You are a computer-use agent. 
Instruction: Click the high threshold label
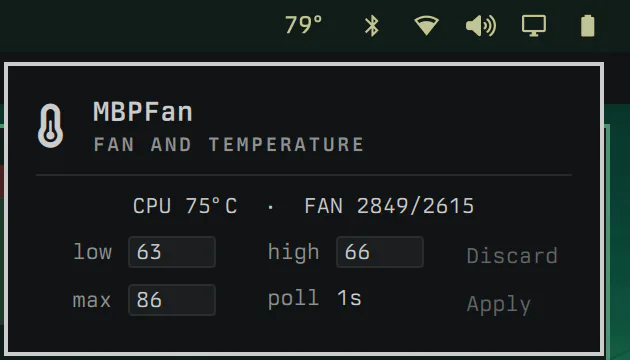(x=294, y=252)
